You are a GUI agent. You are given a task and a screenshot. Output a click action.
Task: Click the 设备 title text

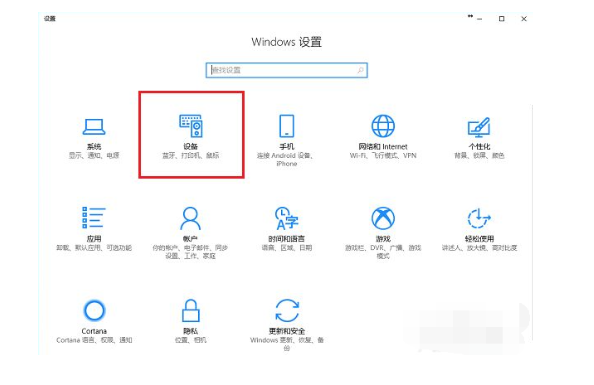[191, 147]
